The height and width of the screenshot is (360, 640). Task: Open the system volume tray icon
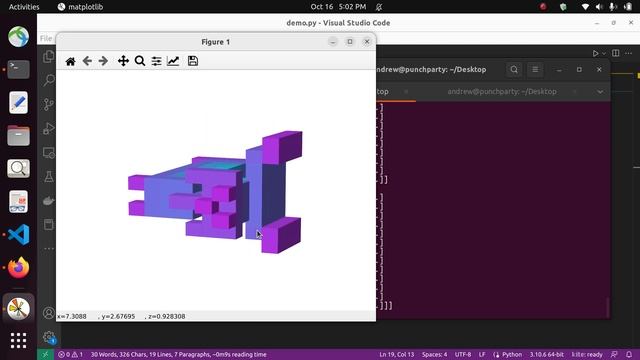599,7
